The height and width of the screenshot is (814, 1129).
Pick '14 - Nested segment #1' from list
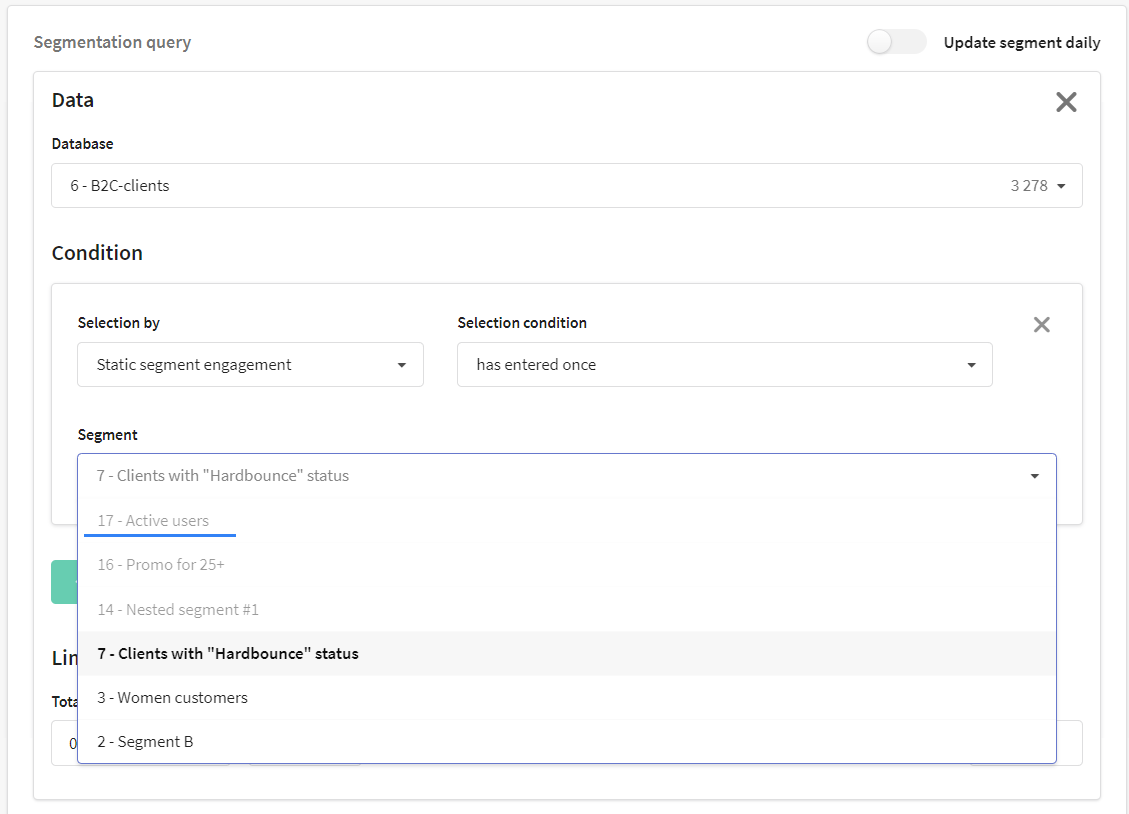[x=178, y=609]
